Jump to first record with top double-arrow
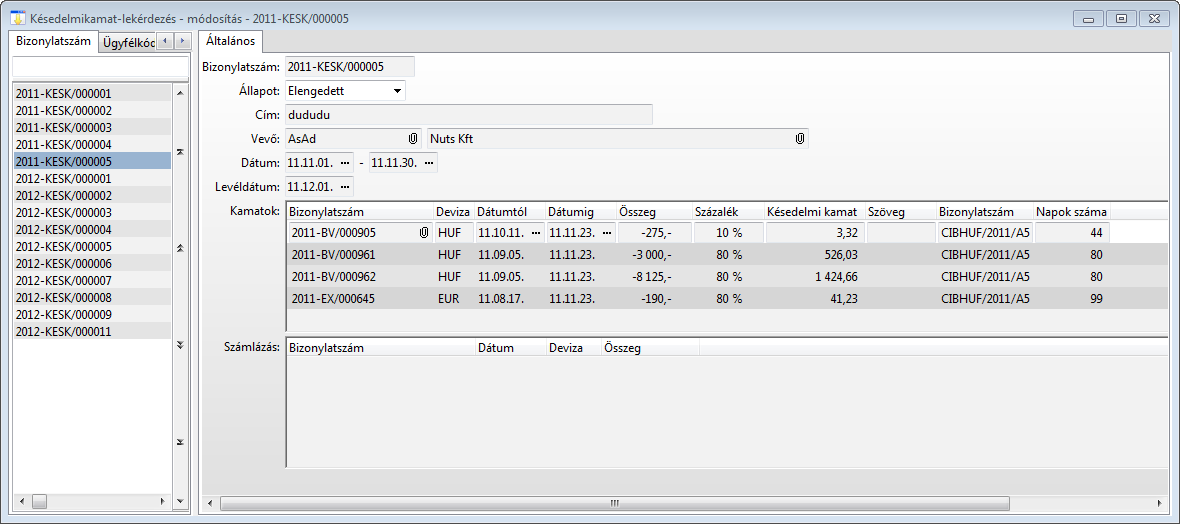 pos(180,151)
